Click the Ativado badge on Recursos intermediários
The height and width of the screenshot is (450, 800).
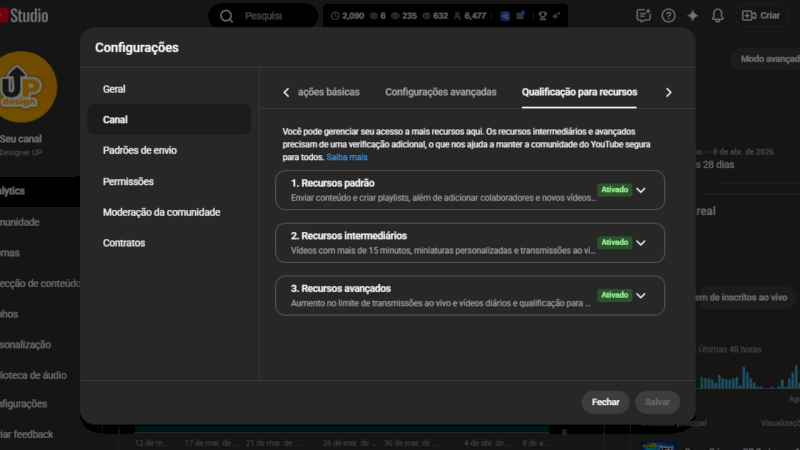[x=614, y=242]
